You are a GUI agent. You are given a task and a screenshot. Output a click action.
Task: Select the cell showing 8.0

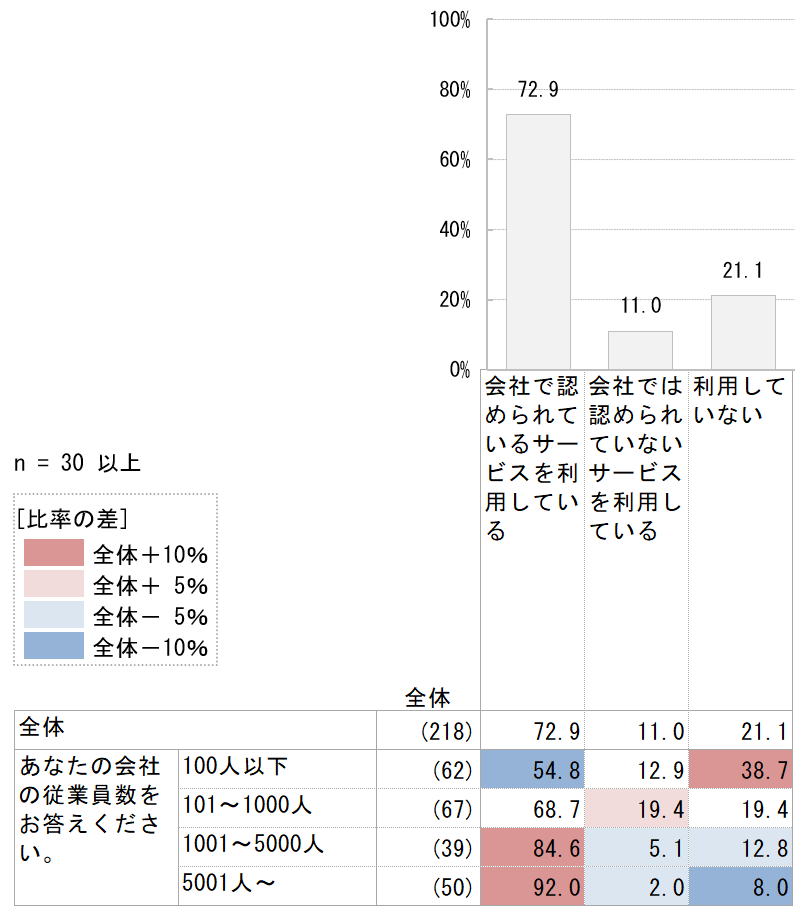pyautogui.click(x=740, y=886)
